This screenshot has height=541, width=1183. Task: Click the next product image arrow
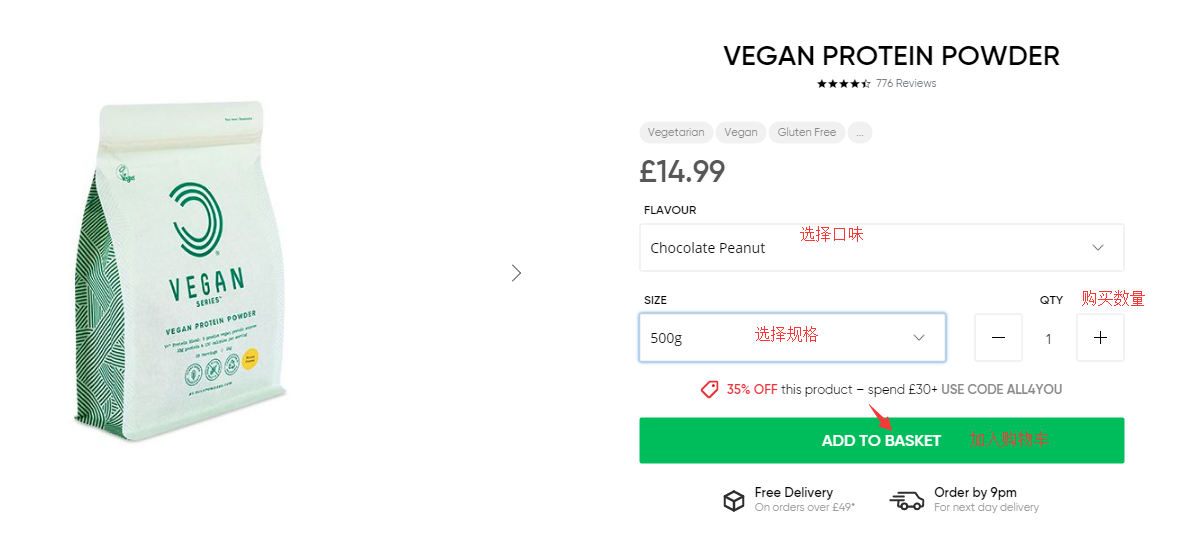516,273
